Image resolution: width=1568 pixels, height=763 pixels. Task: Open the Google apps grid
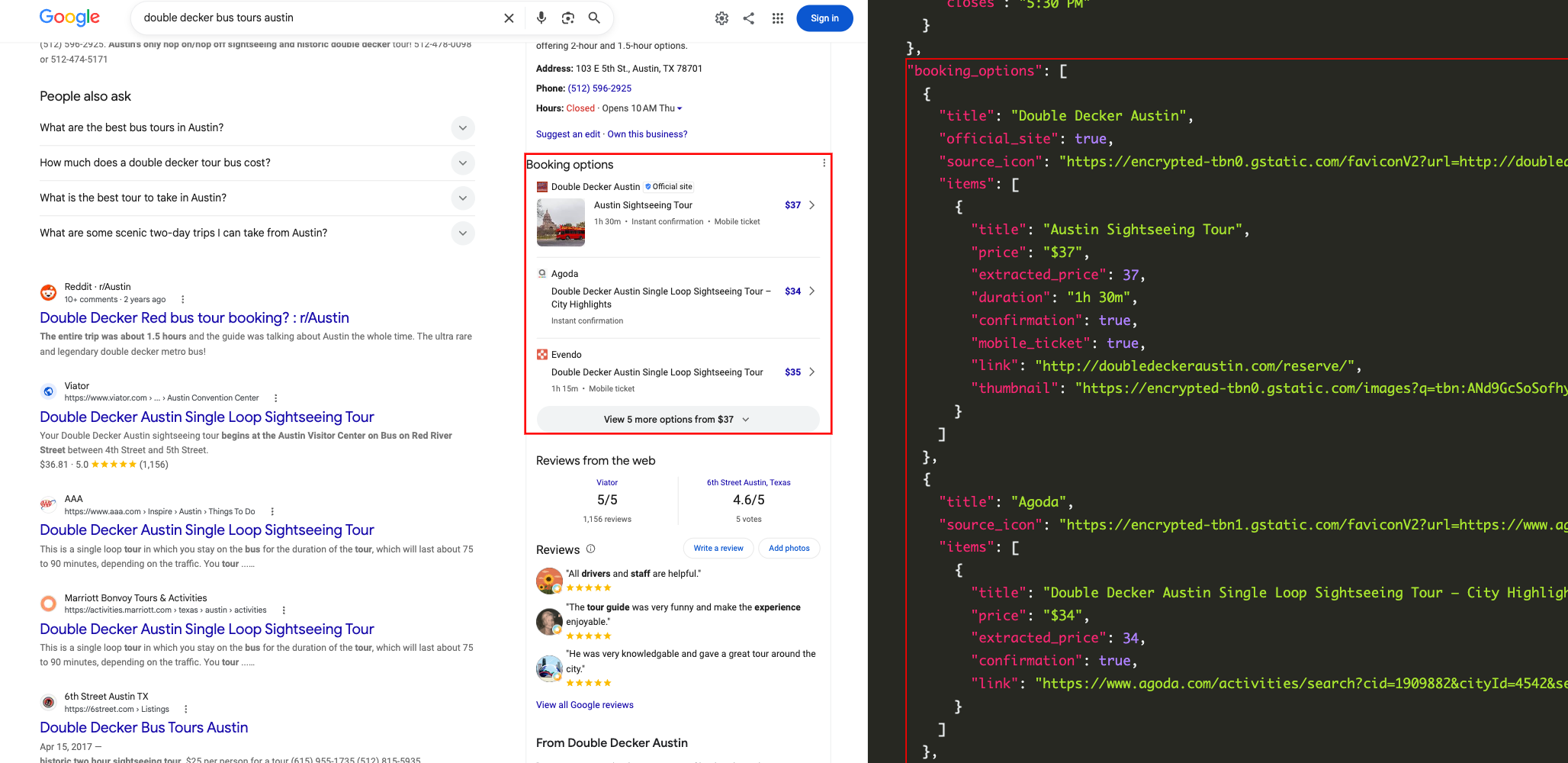coord(778,18)
